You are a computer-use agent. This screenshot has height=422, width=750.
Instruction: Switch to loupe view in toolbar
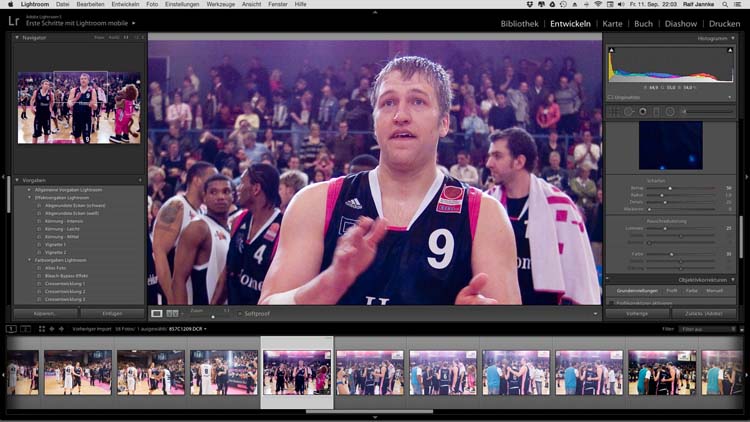(x=156, y=313)
